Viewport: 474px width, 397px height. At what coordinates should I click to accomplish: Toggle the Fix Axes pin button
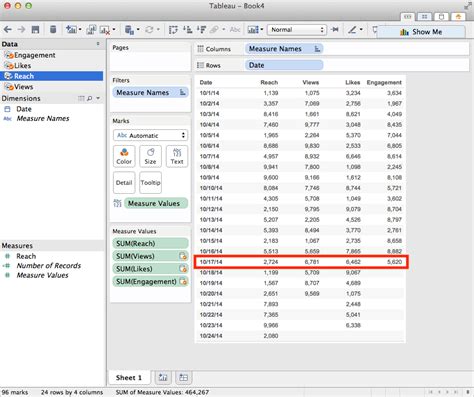(335, 30)
